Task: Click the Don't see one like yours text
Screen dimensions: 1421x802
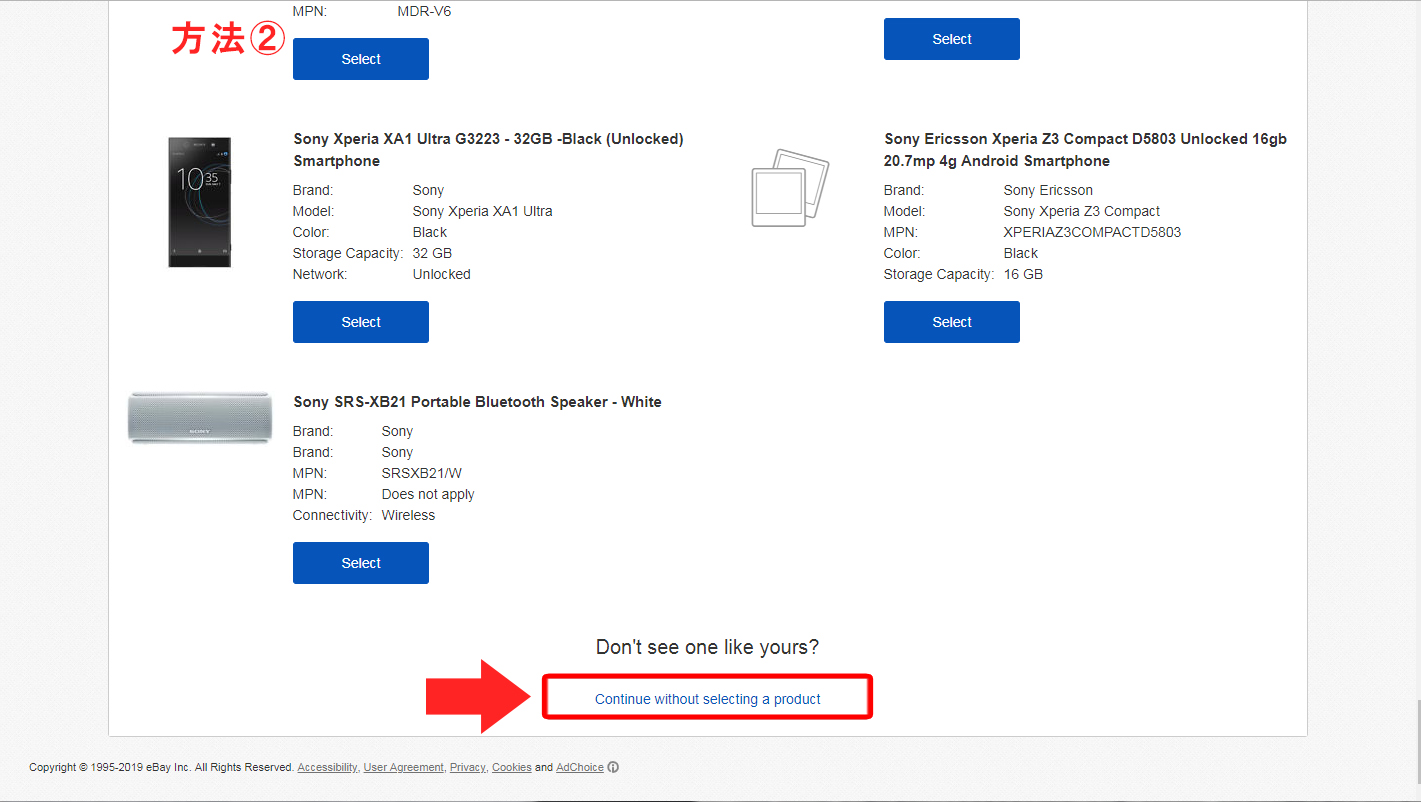Action: [x=706, y=647]
